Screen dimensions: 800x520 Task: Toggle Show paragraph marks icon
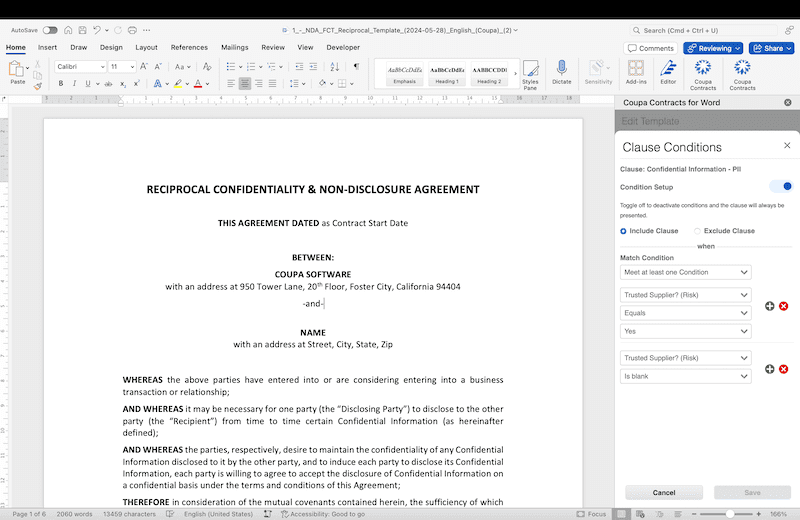click(x=356, y=66)
